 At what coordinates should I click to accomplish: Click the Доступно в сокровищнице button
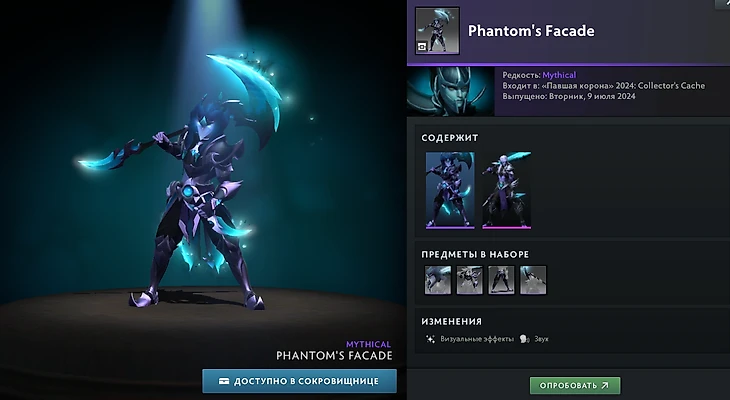(x=299, y=381)
